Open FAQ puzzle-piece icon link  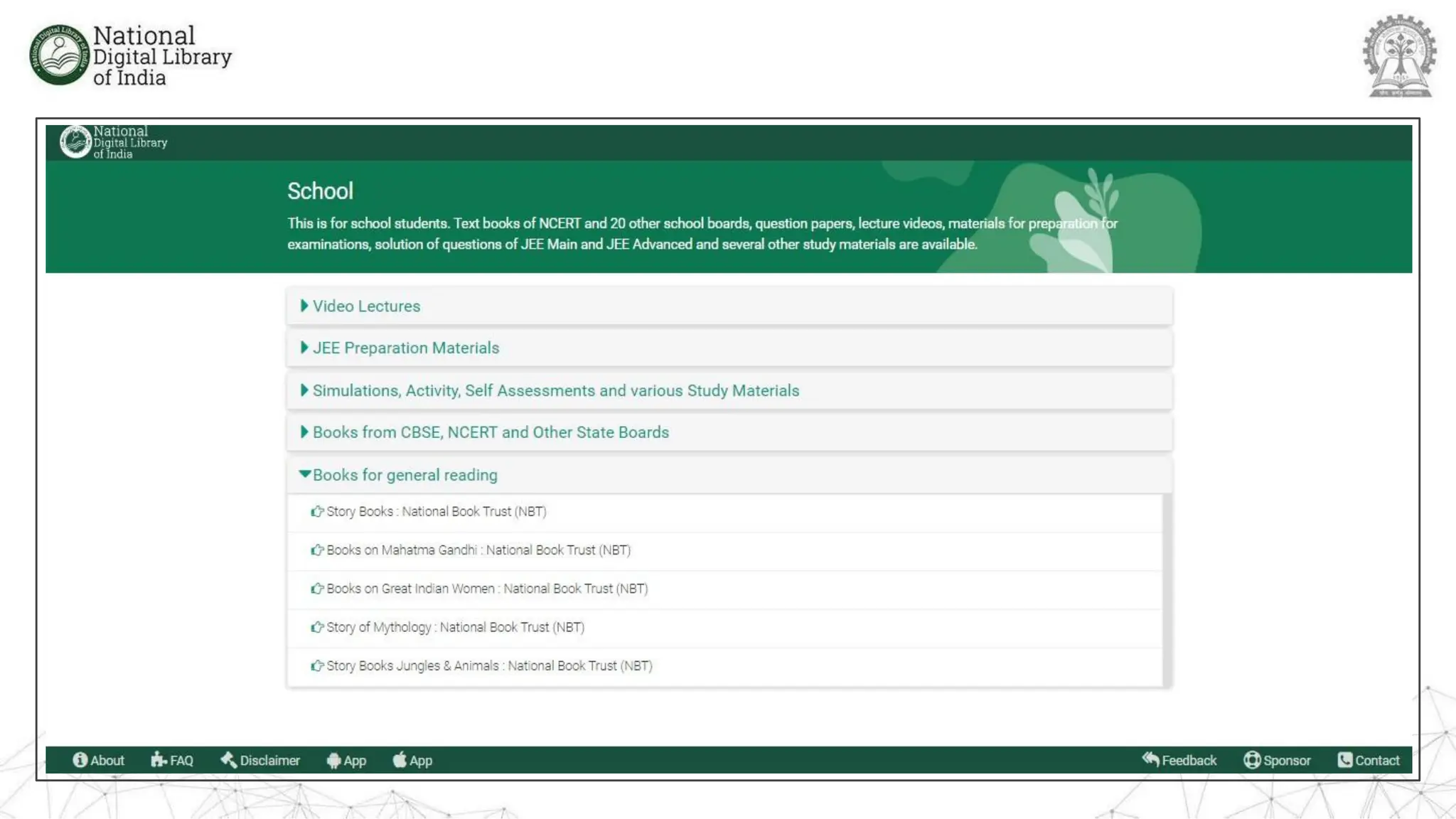(x=159, y=760)
